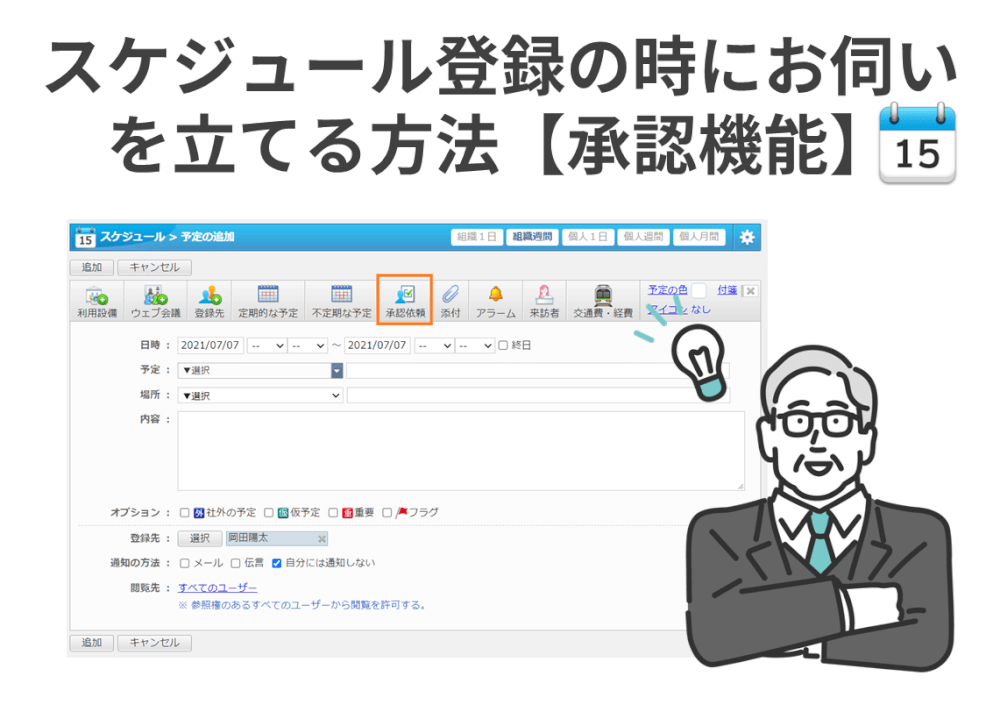The width and height of the screenshot is (1000, 705).
Task: Check the 仮予定 tentative option
Action: click(x=269, y=511)
